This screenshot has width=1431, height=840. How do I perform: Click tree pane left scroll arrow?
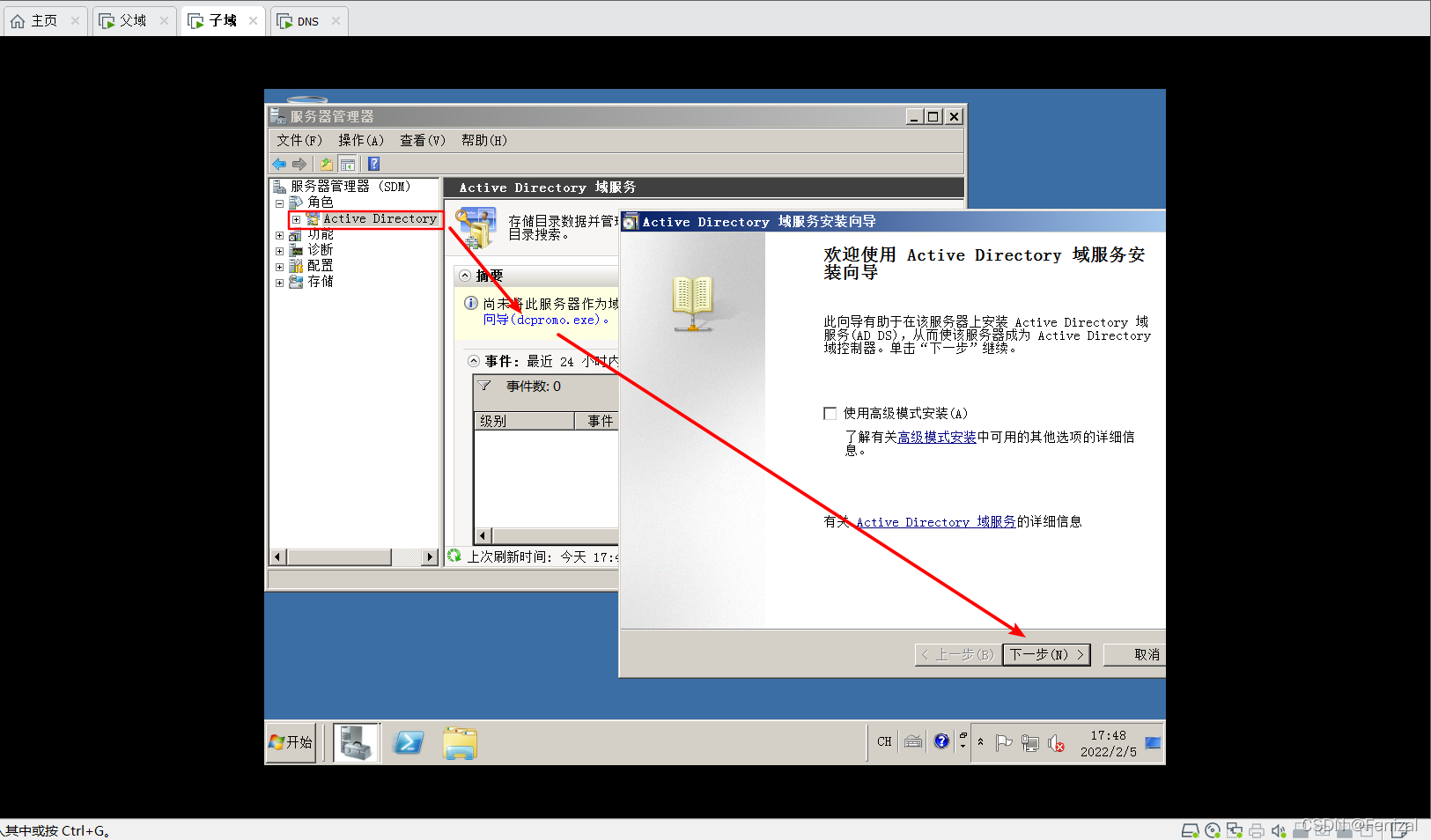pos(277,556)
